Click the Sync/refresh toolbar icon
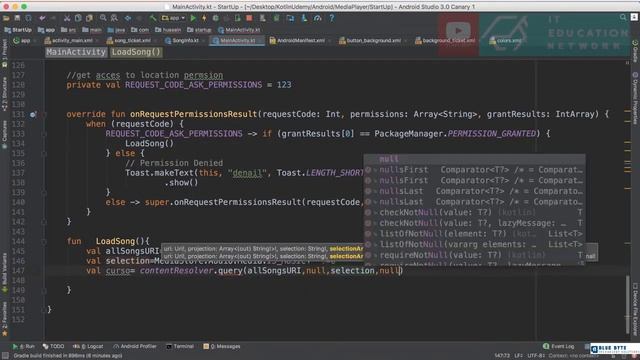Viewport: 640px width, 360px height. point(28,18)
